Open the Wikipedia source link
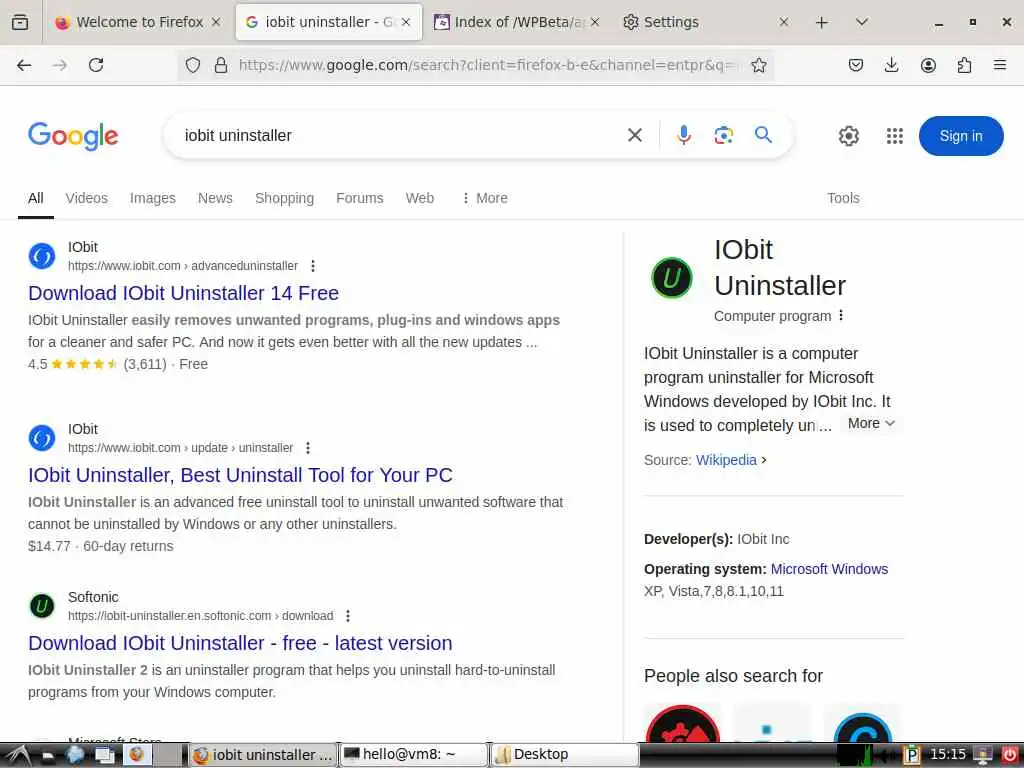Screen dimensions: 1024x768 pyautogui.click(x=726, y=460)
